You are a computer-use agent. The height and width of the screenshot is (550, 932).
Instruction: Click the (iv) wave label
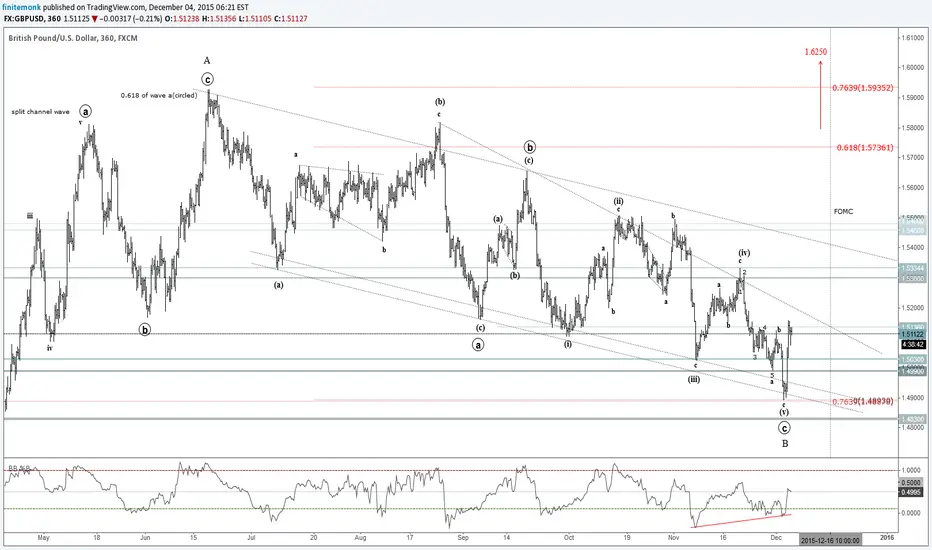click(x=744, y=253)
